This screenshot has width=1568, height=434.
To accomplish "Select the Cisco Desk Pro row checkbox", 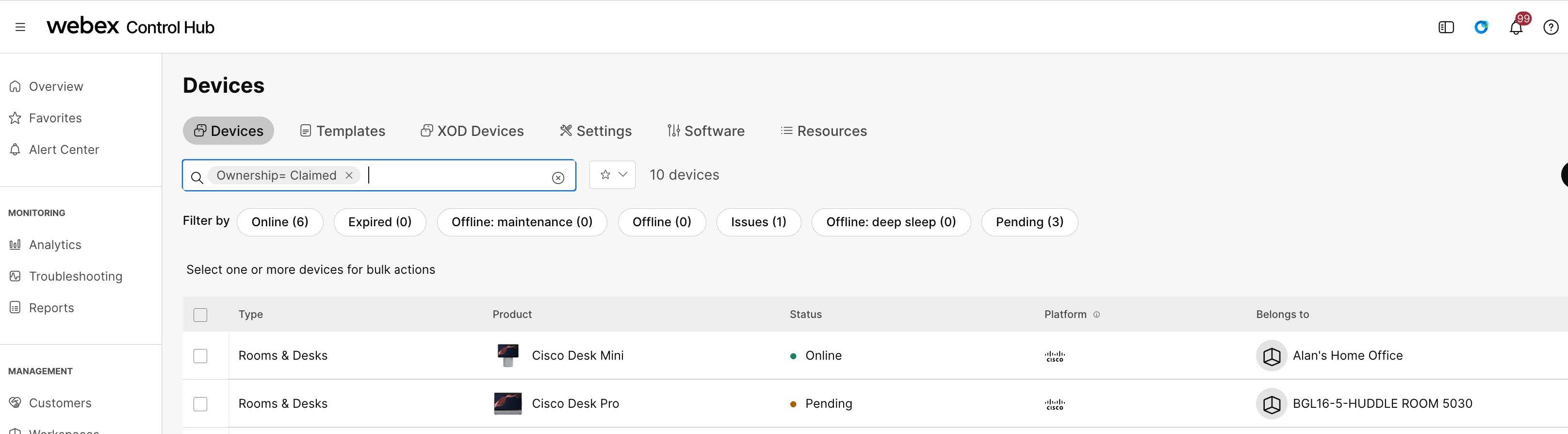I will tap(200, 404).
